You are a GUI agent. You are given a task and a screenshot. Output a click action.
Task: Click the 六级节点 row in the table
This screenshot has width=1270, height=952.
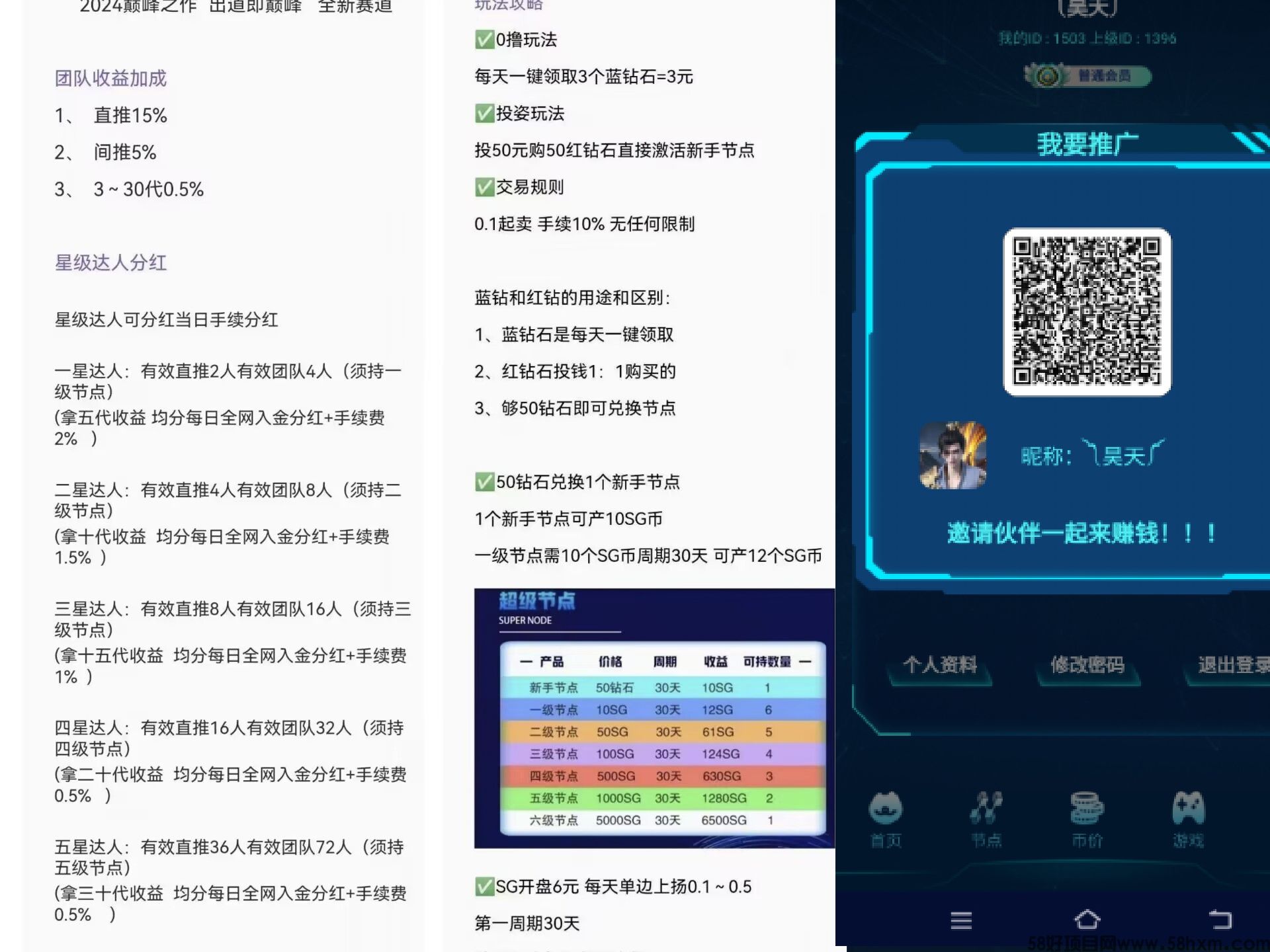(663, 820)
